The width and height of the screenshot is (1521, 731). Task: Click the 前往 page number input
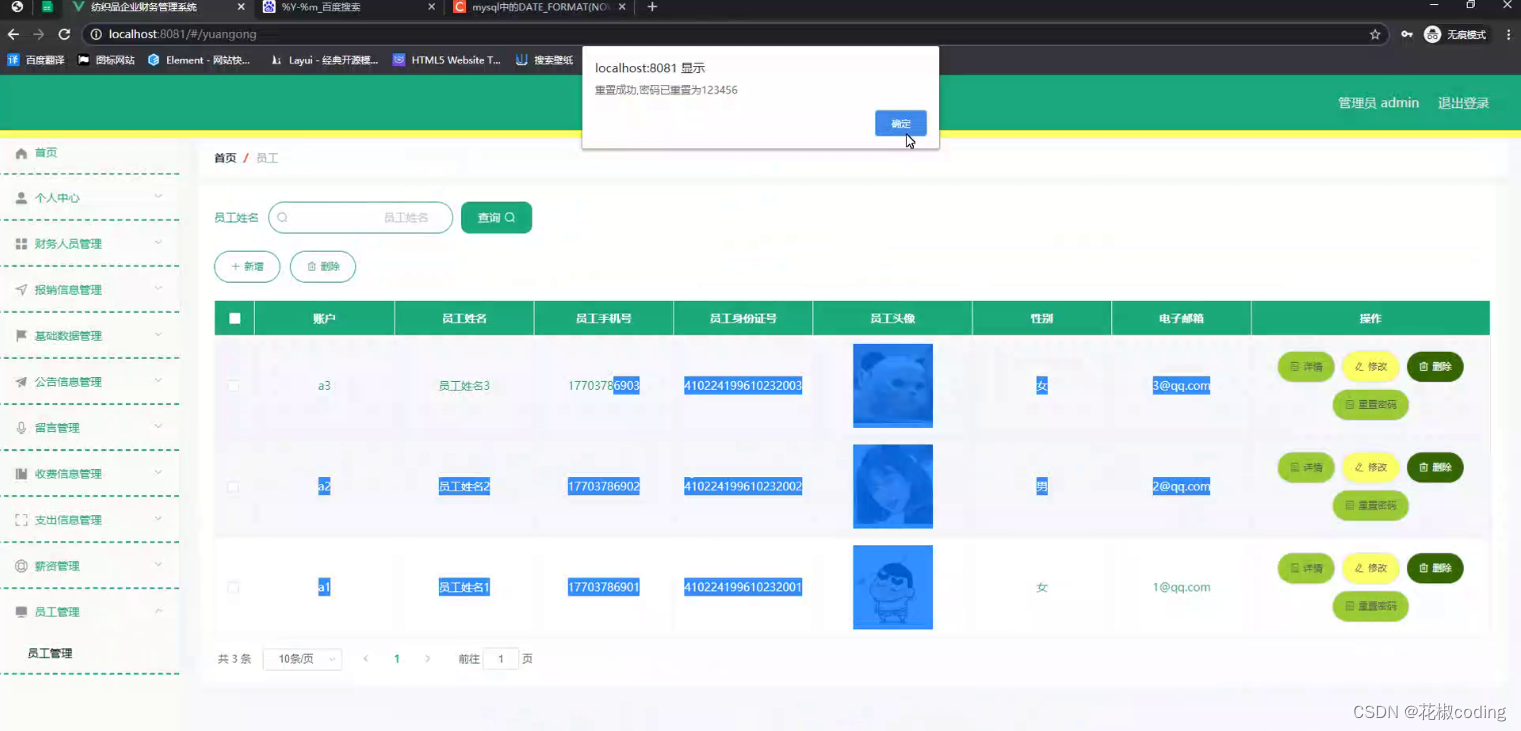tap(501, 659)
